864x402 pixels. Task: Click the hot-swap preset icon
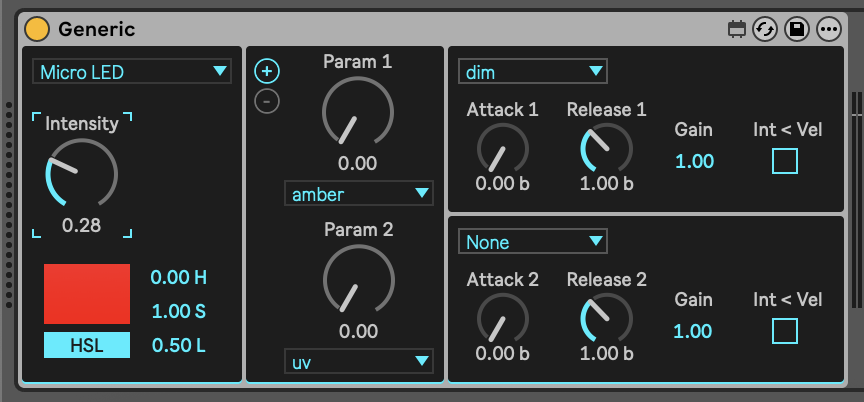(766, 29)
